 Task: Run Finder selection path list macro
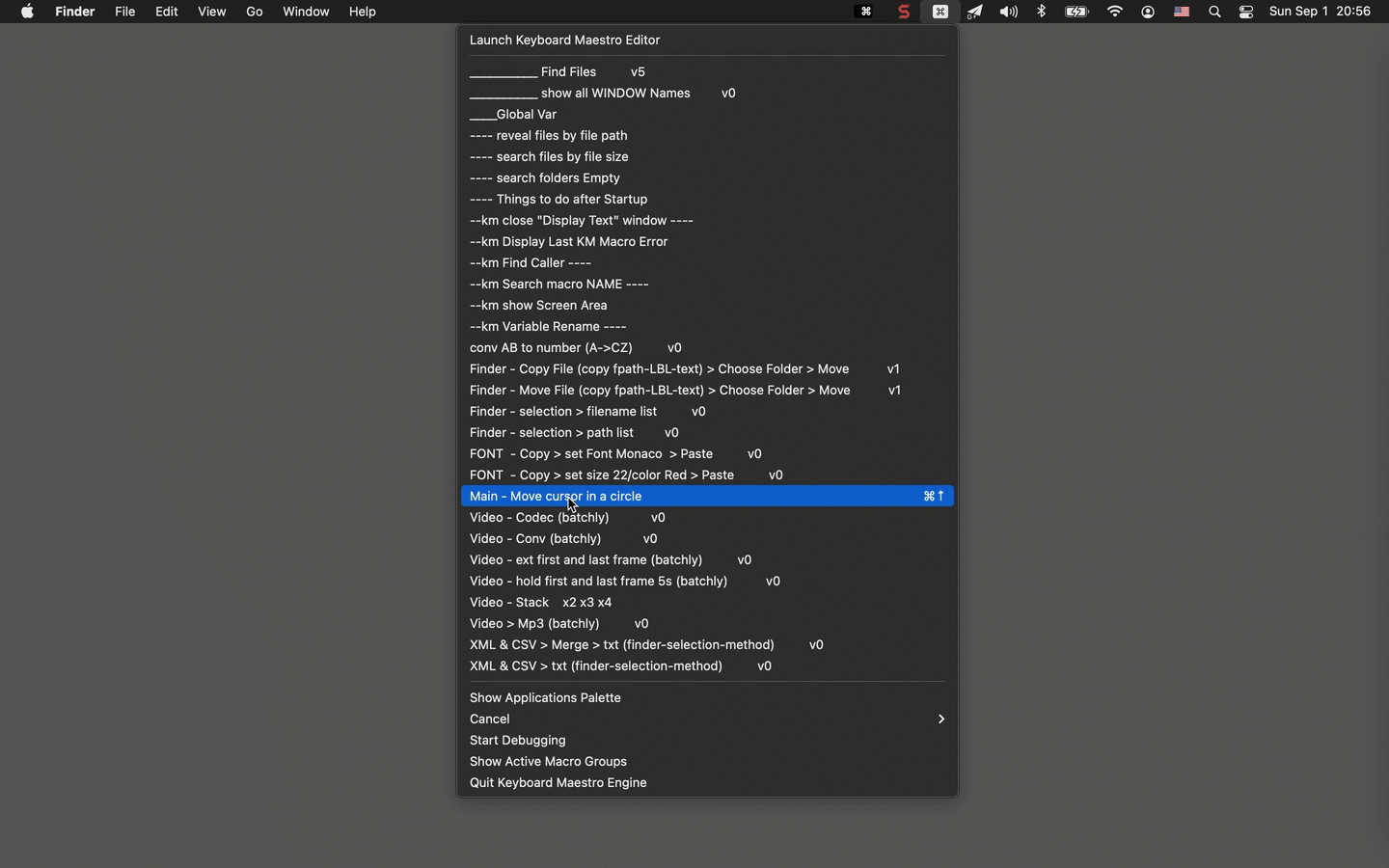pos(707,433)
